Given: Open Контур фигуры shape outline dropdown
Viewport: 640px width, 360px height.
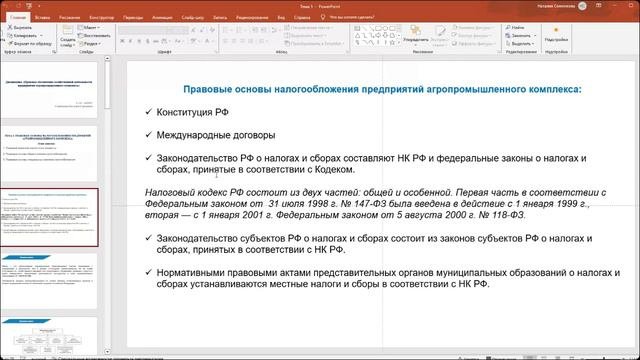Looking at the screenshot, I should click(x=473, y=36).
